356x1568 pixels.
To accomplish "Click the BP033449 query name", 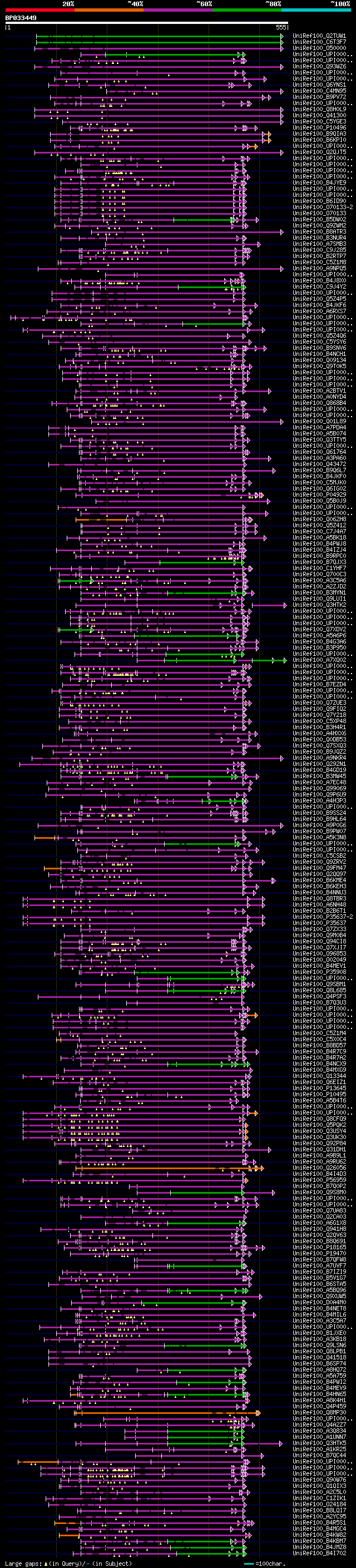I will (21, 18).
